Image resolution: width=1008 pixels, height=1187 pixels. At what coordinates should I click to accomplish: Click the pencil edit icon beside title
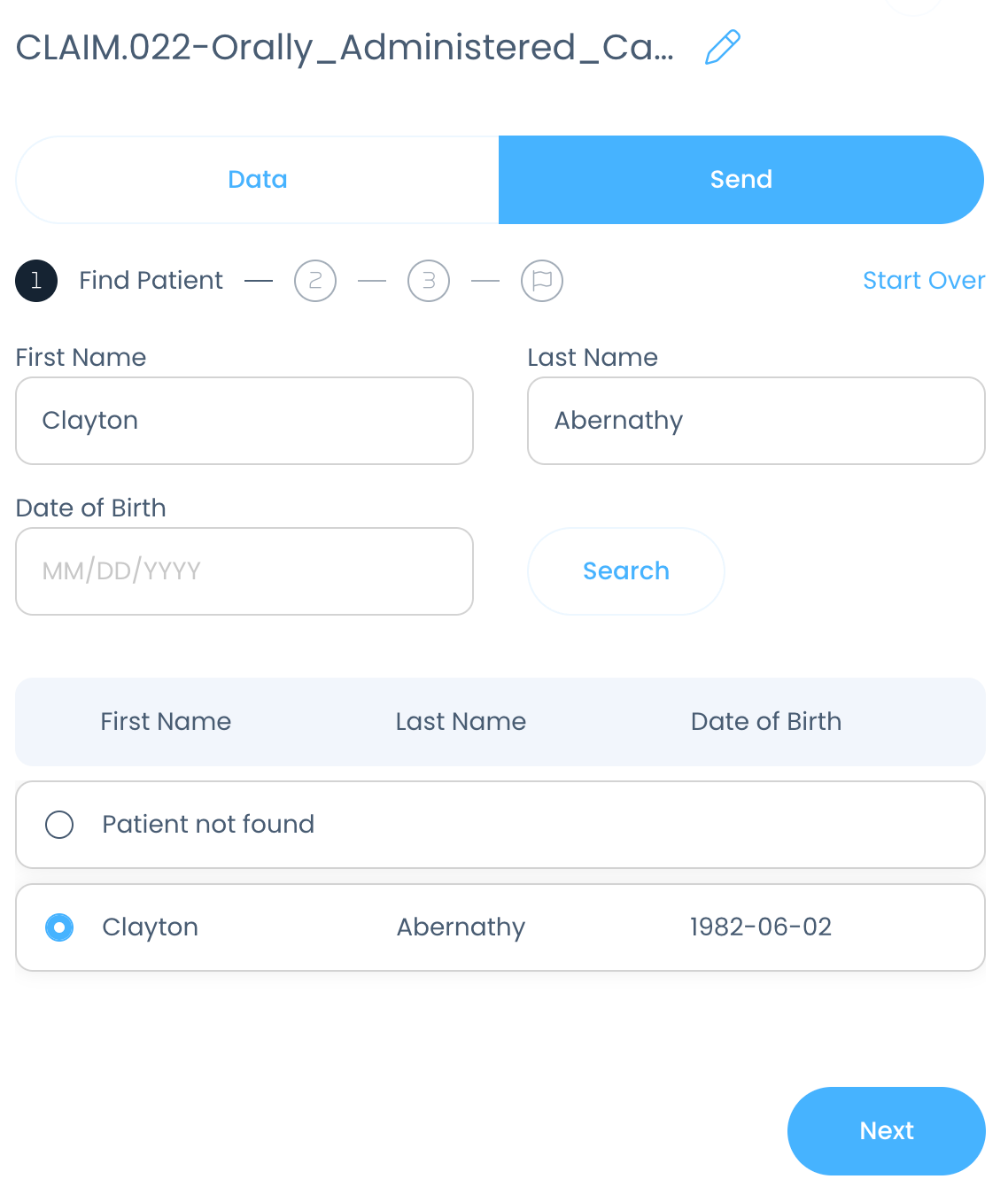[x=722, y=48]
